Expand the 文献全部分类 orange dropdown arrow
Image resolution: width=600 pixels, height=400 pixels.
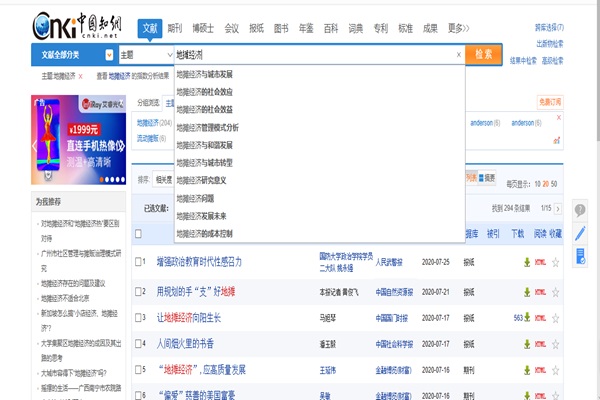point(109,55)
